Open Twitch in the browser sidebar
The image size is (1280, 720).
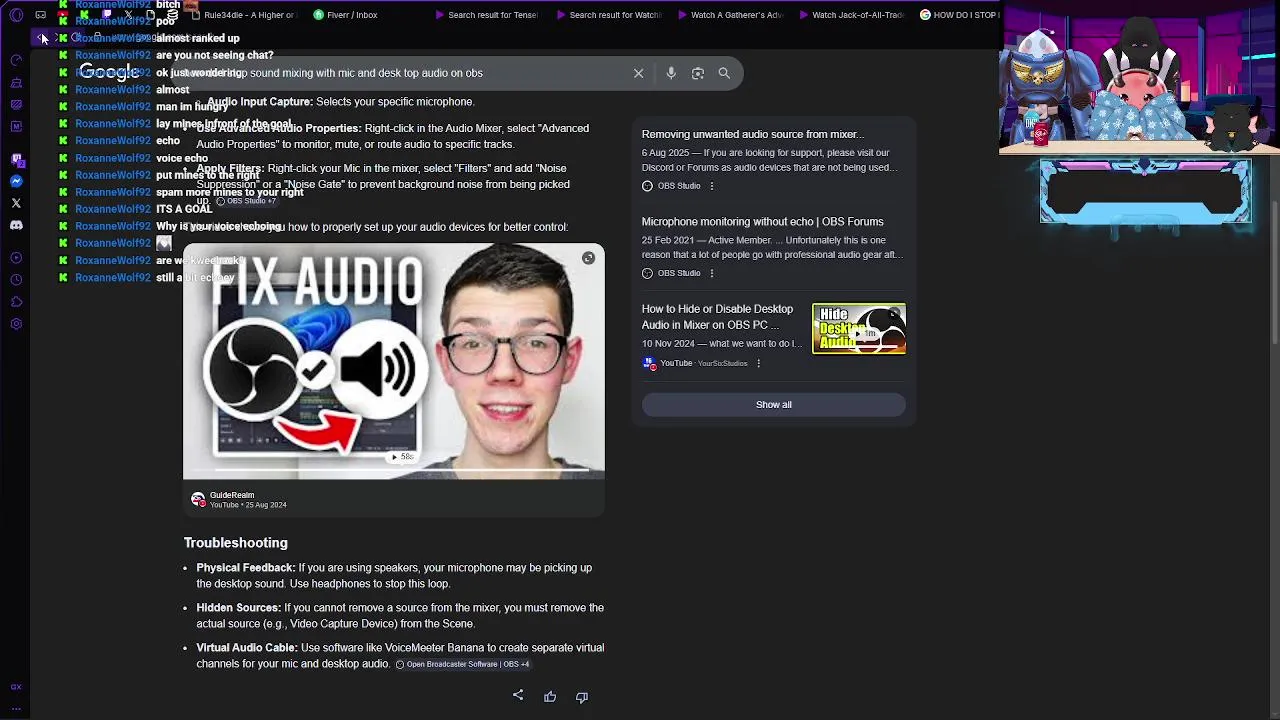[x=16, y=159]
